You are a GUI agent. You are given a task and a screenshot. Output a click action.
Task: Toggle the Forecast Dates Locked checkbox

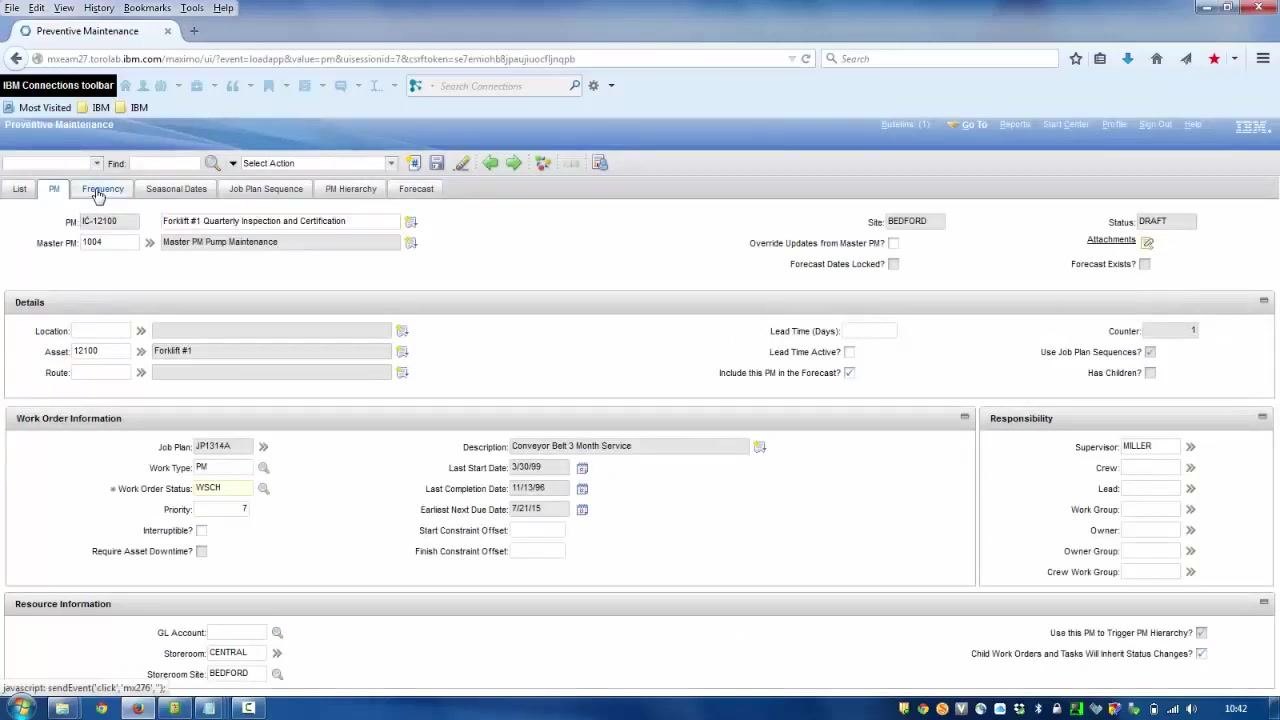point(894,264)
